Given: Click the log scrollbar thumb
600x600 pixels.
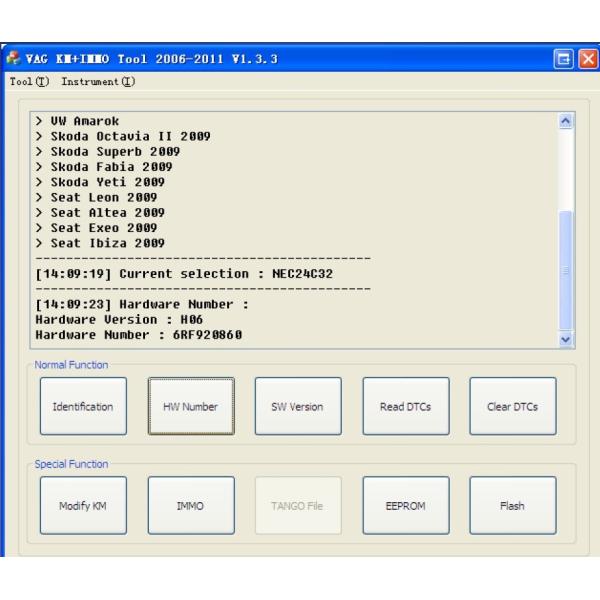Looking at the screenshot, I should click(x=566, y=268).
